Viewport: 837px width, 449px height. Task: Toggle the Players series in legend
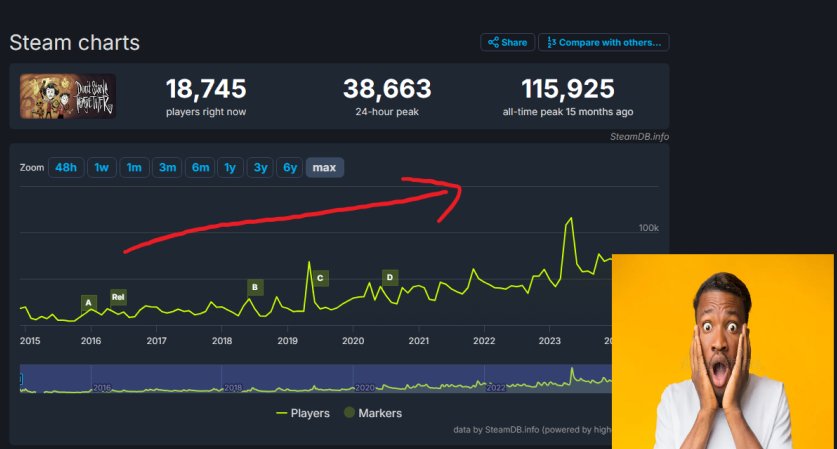(x=301, y=412)
